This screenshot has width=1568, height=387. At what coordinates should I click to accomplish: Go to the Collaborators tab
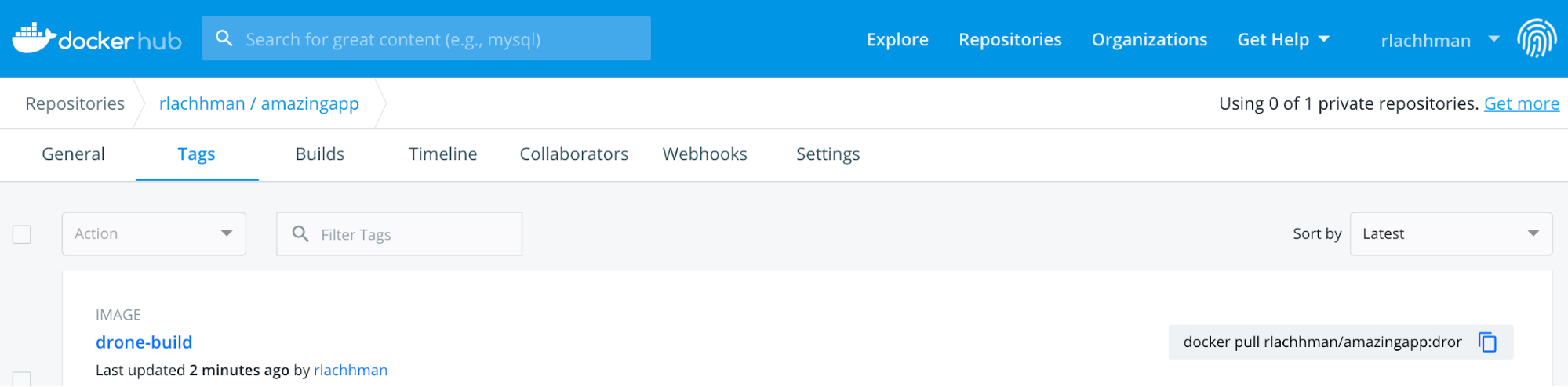[x=574, y=154]
